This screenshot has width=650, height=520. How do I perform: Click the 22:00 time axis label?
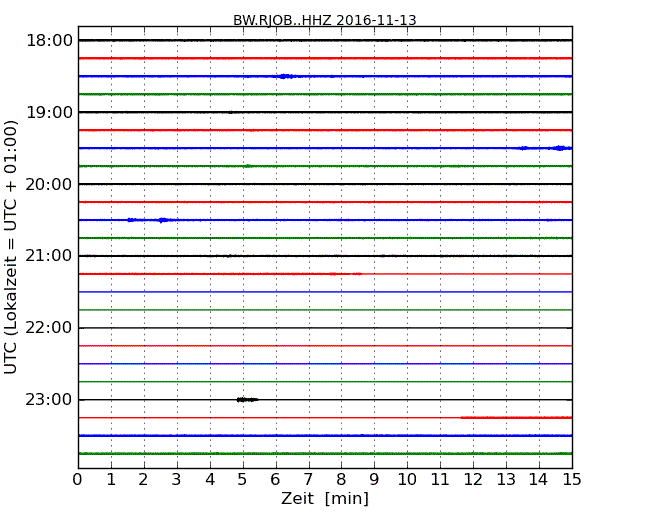[x=49, y=328]
